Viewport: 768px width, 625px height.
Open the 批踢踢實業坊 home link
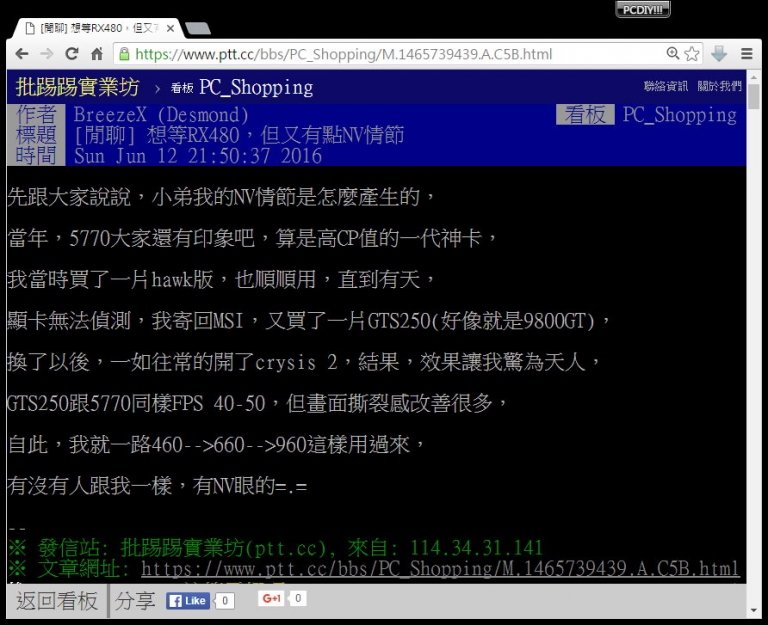pos(77,87)
